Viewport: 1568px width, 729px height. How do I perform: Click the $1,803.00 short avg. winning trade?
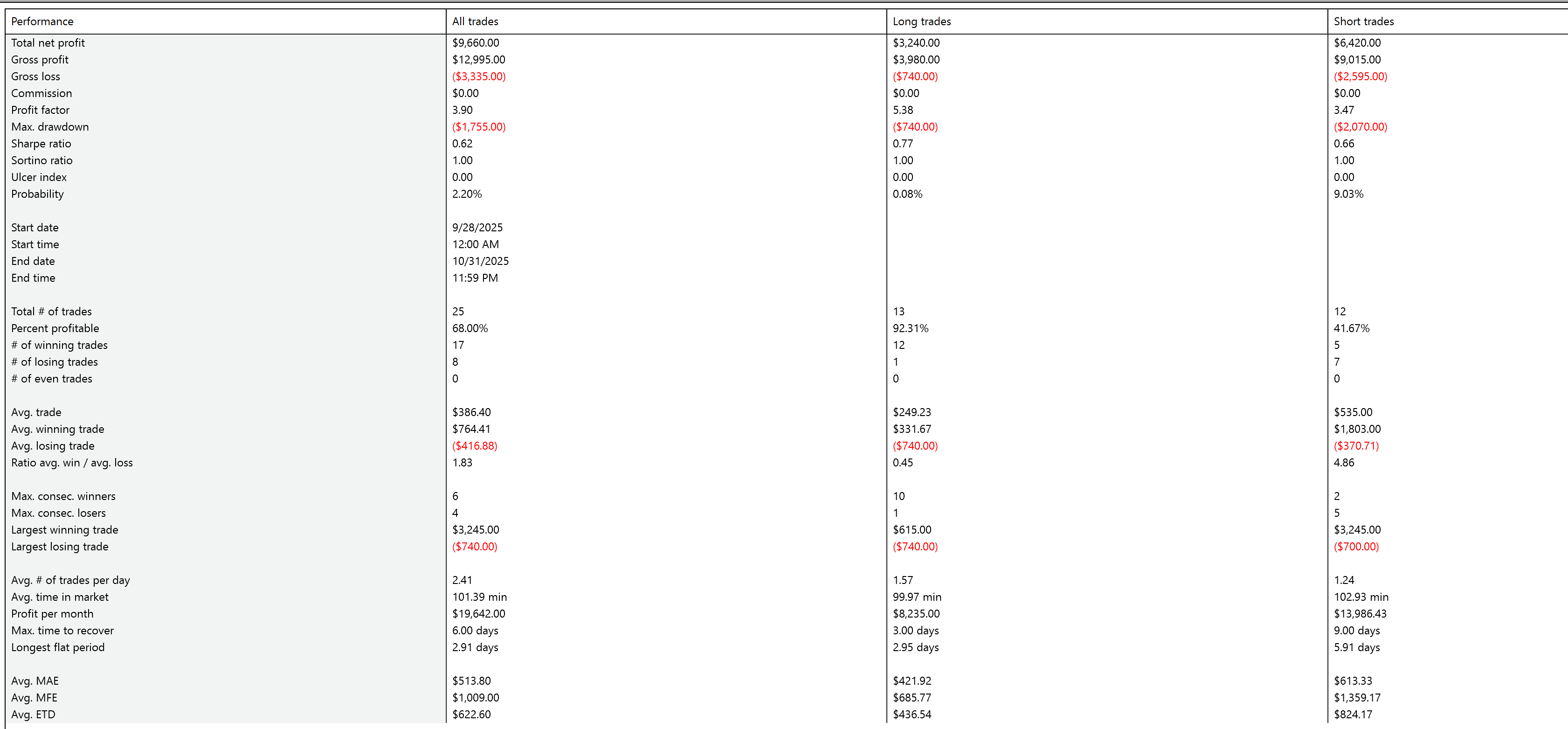[1357, 429]
